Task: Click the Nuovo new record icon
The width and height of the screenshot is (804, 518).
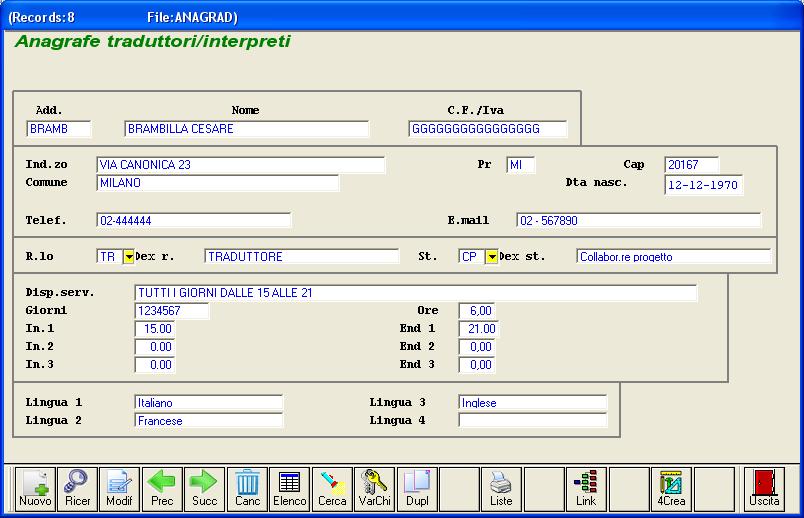Action: pyautogui.click(x=35, y=489)
